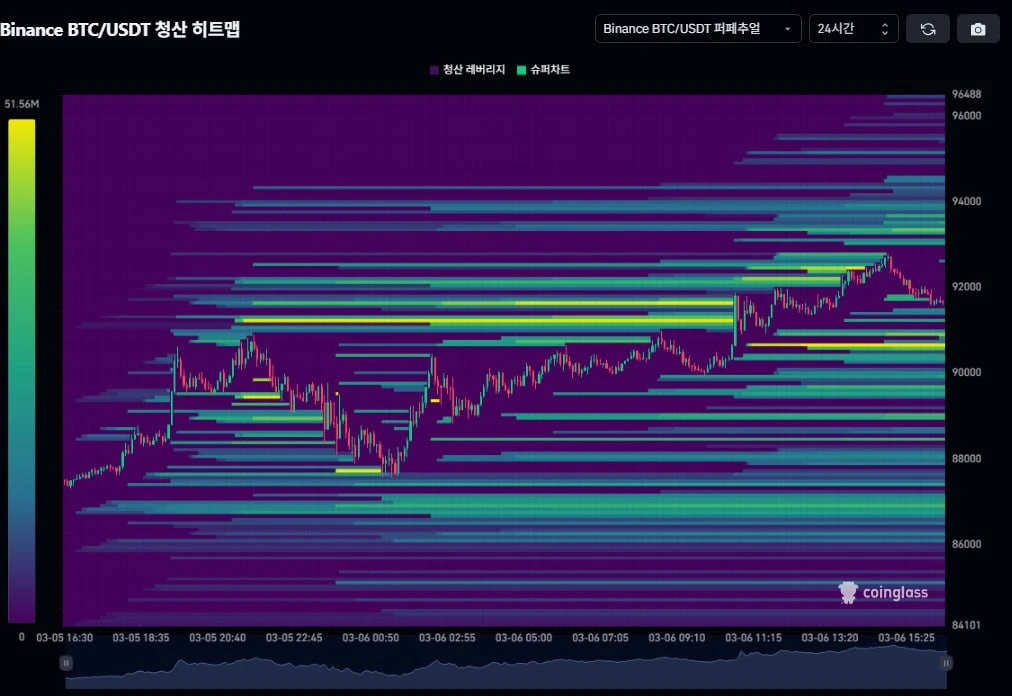The height and width of the screenshot is (696, 1012).
Task: Click the 03-05 18:35 time label
Action: [x=141, y=638]
